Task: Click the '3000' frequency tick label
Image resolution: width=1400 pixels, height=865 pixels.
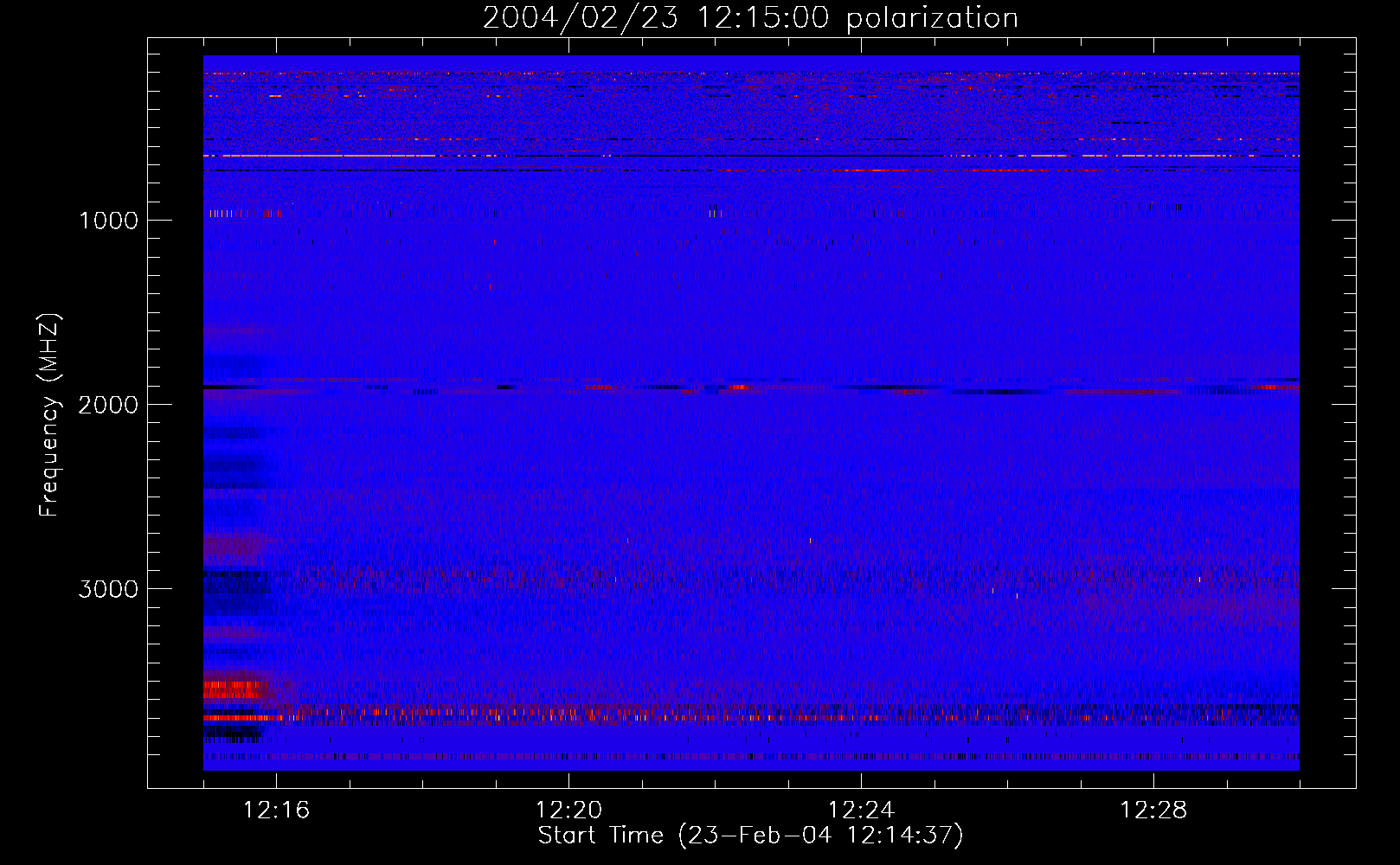Action: (x=108, y=589)
